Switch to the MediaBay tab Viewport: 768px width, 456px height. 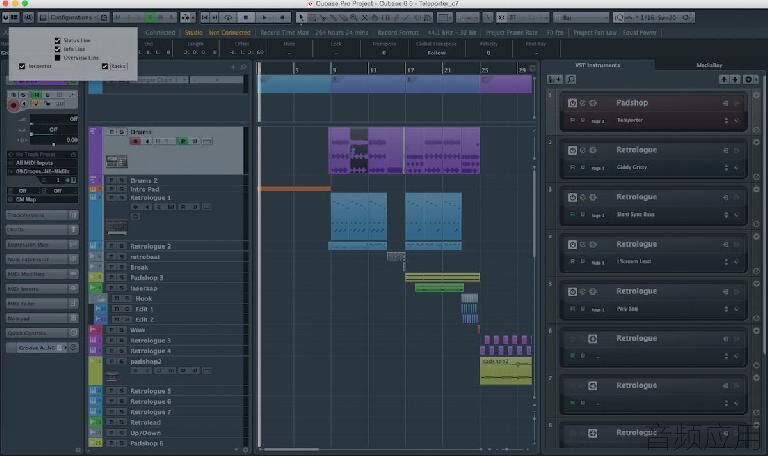coord(709,65)
